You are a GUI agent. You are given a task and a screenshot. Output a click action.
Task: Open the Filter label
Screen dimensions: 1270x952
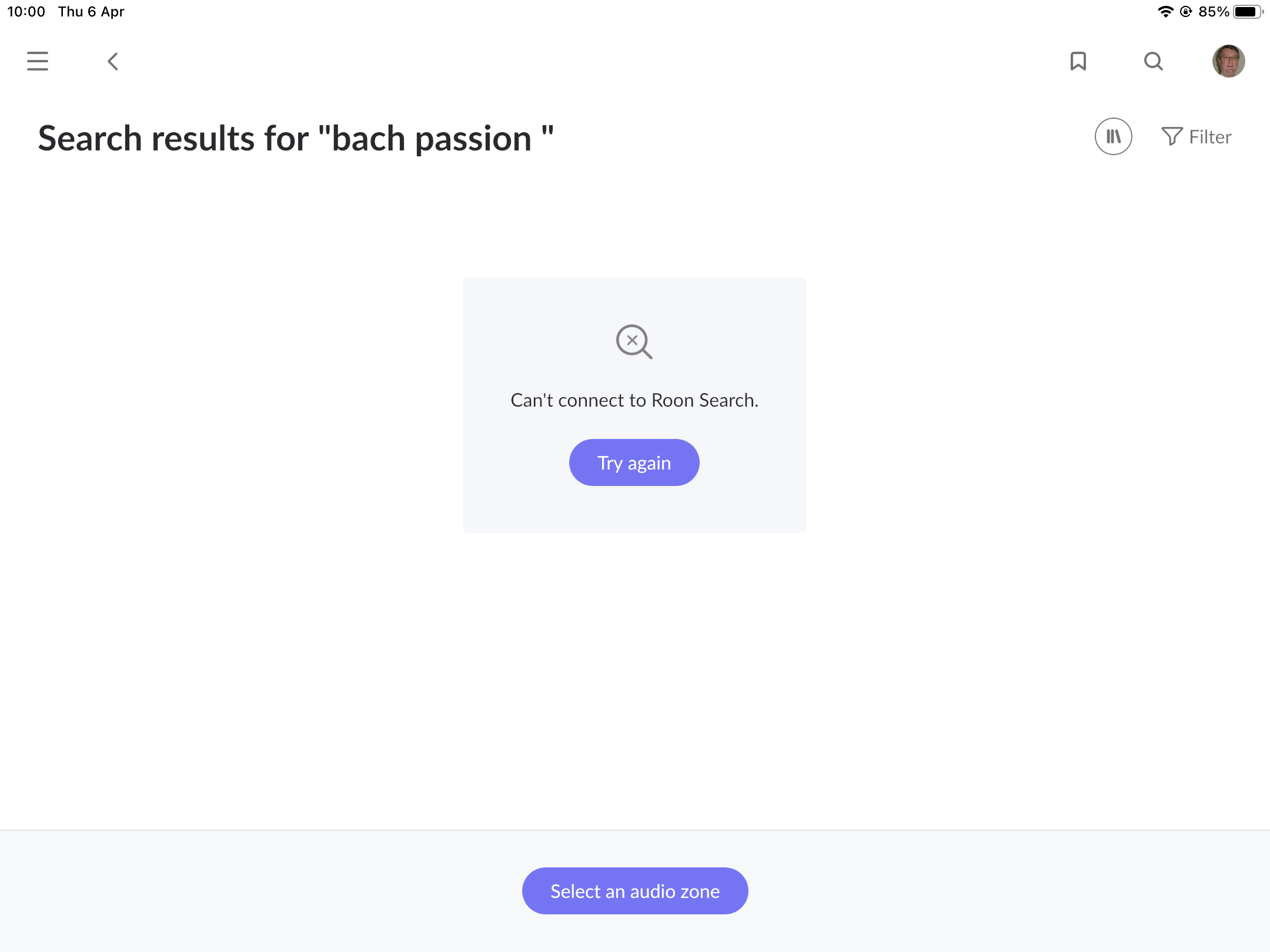(x=1210, y=137)
